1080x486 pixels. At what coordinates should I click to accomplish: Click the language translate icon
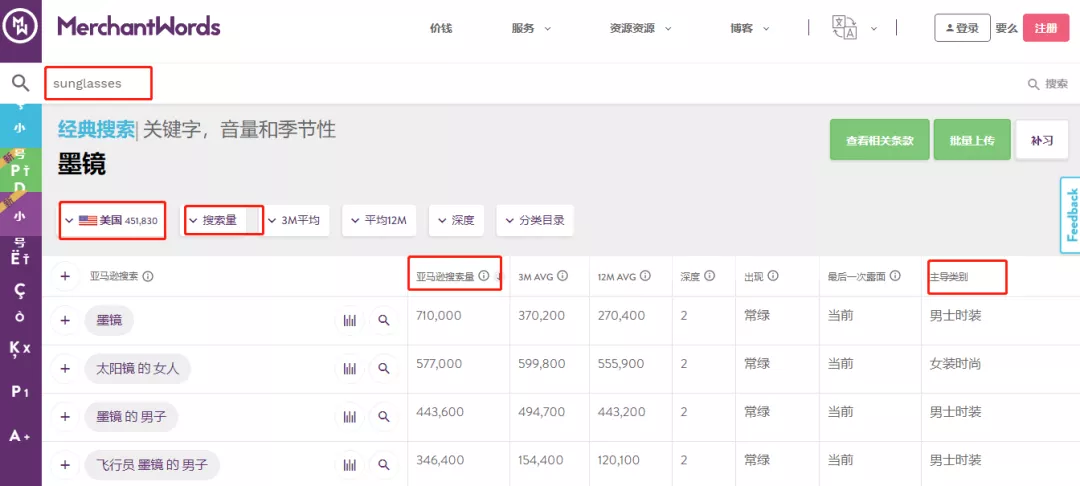845,28
